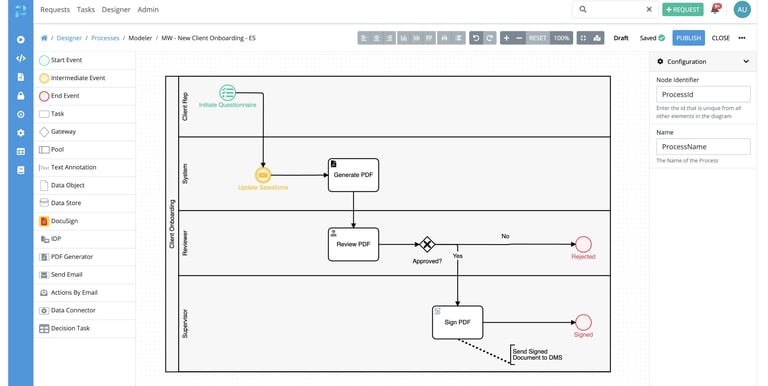Select the Gateway palette item
The image size is (768, 386).
tap(85, 131)
